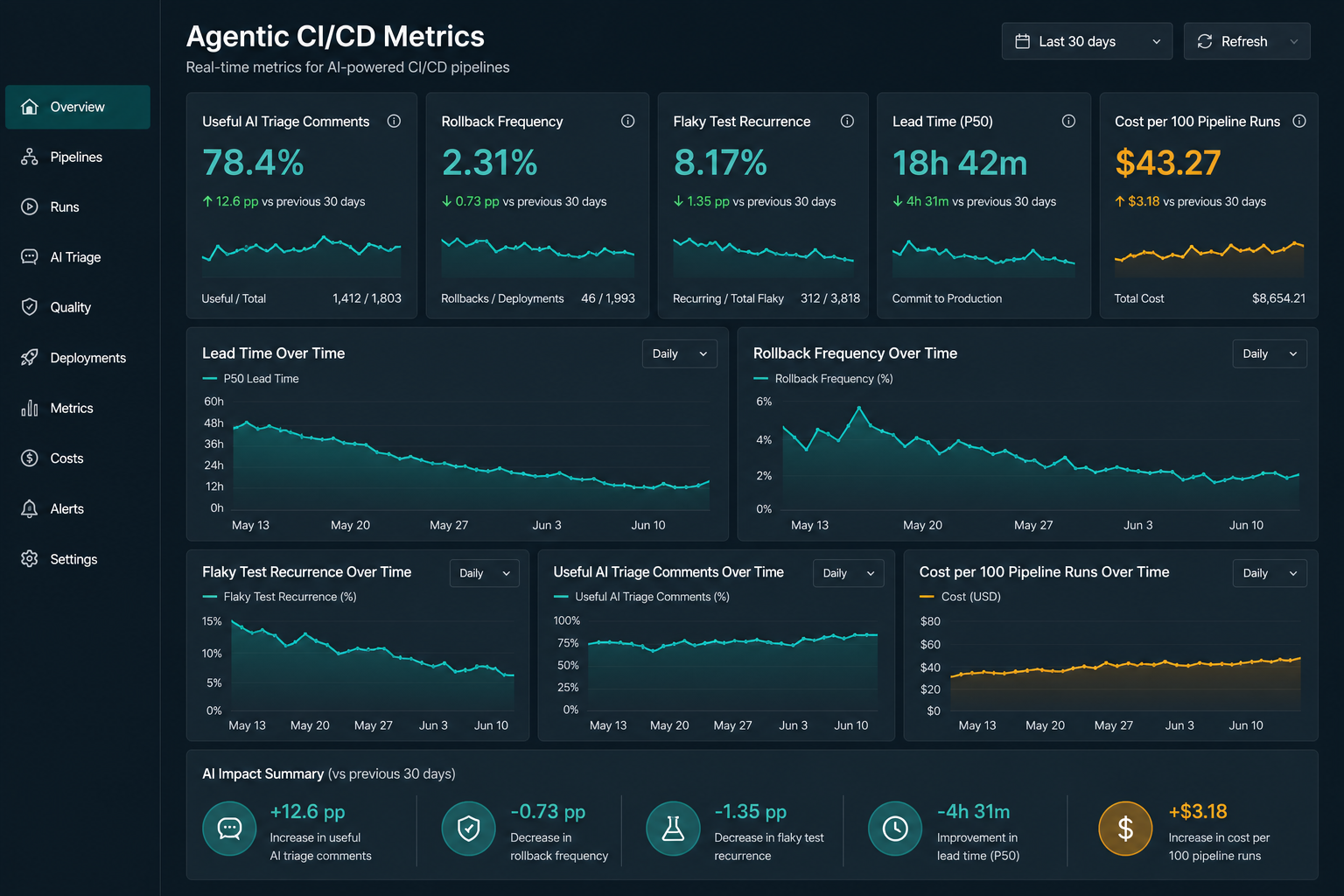Click info icon on Cost per 100 Pipeline Runs card
Screen dimensions: 1344x896
pos(1299,122)
